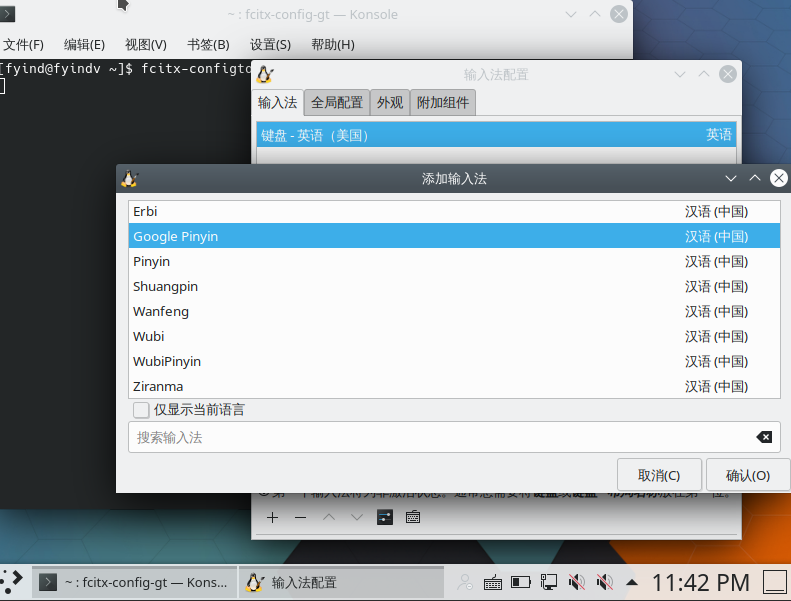Enable only show current language checkbox

[141, 410]
